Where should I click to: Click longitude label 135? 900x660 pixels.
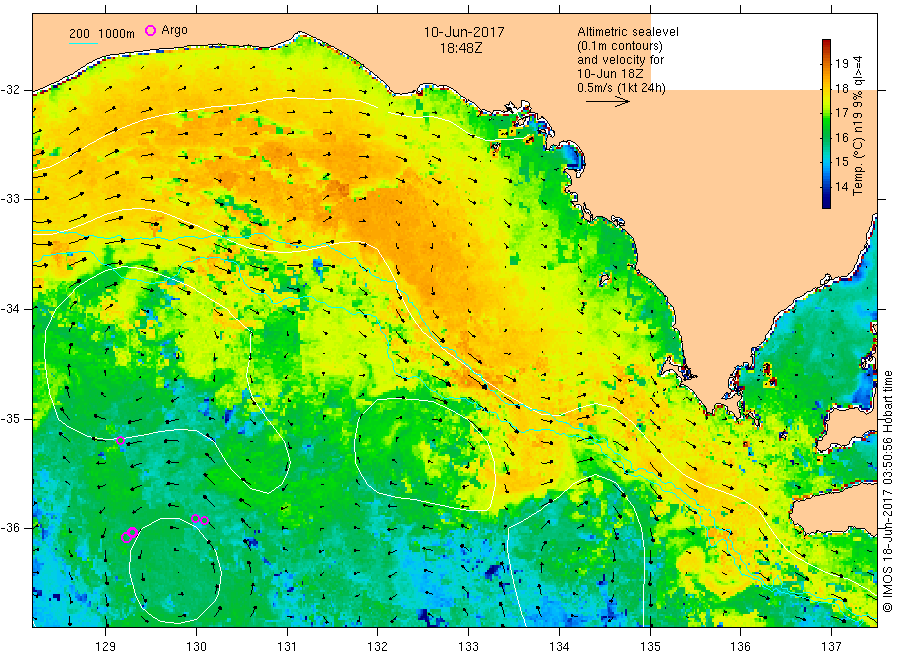point(650,647)
